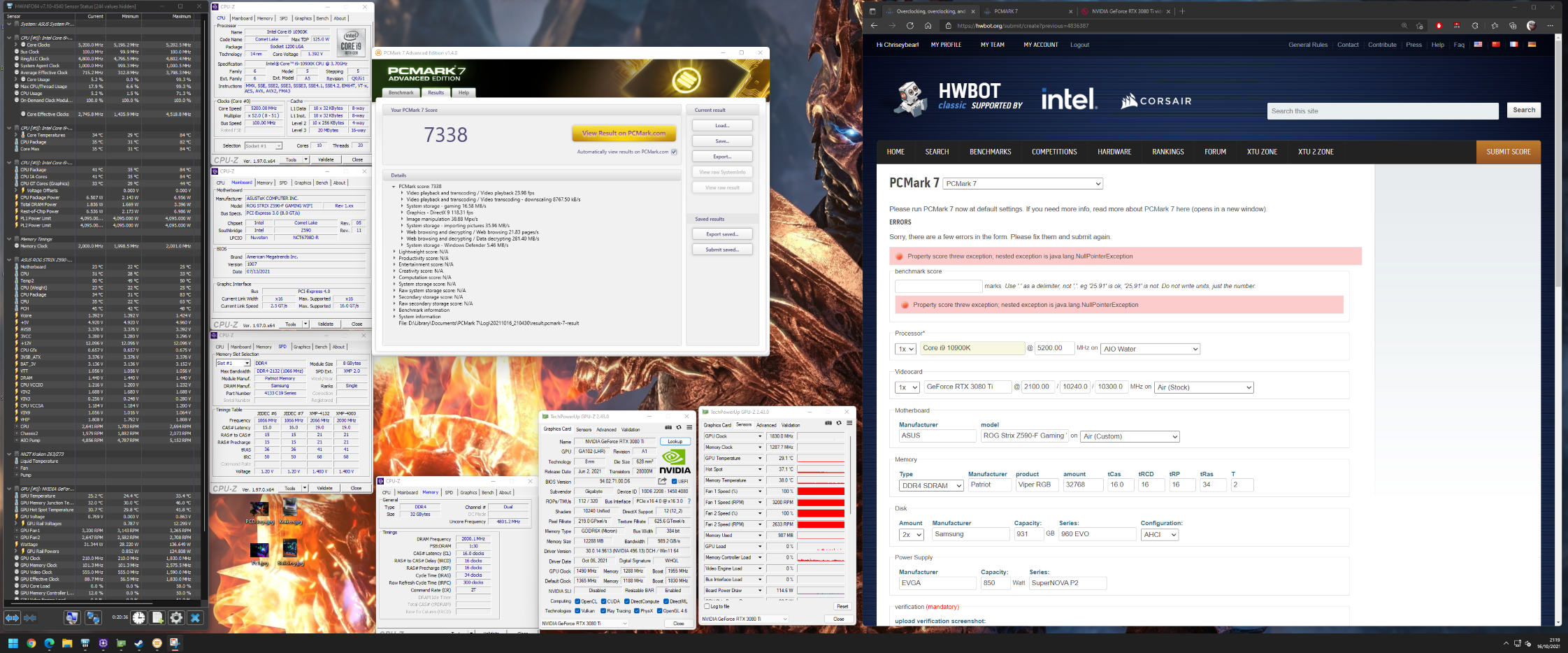This screenshot has width=1568, height=653.
Task: Click browser reload page icon
Action: pyautogui.click(x=909, y=26)
